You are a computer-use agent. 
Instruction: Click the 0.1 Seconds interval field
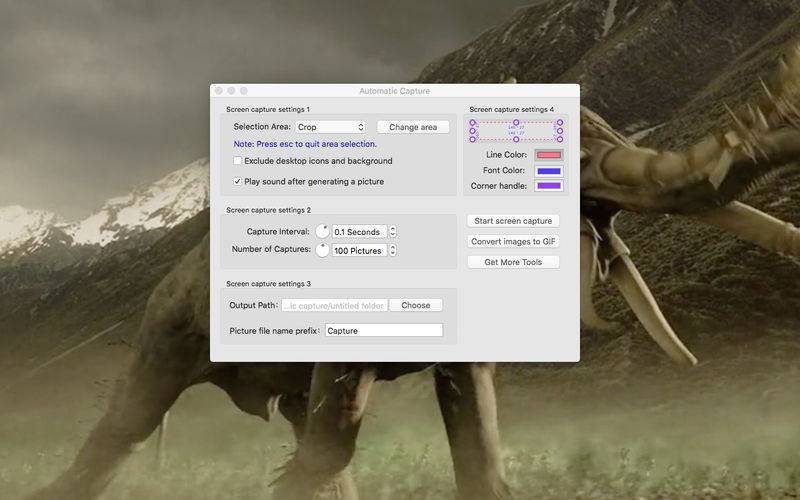(x=359, y=232)
